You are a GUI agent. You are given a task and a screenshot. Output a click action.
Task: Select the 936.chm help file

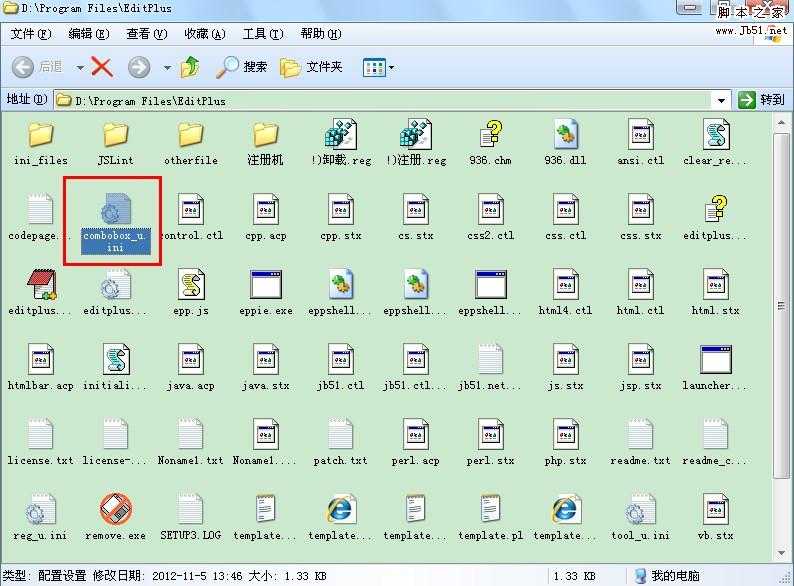pos(490,135)
